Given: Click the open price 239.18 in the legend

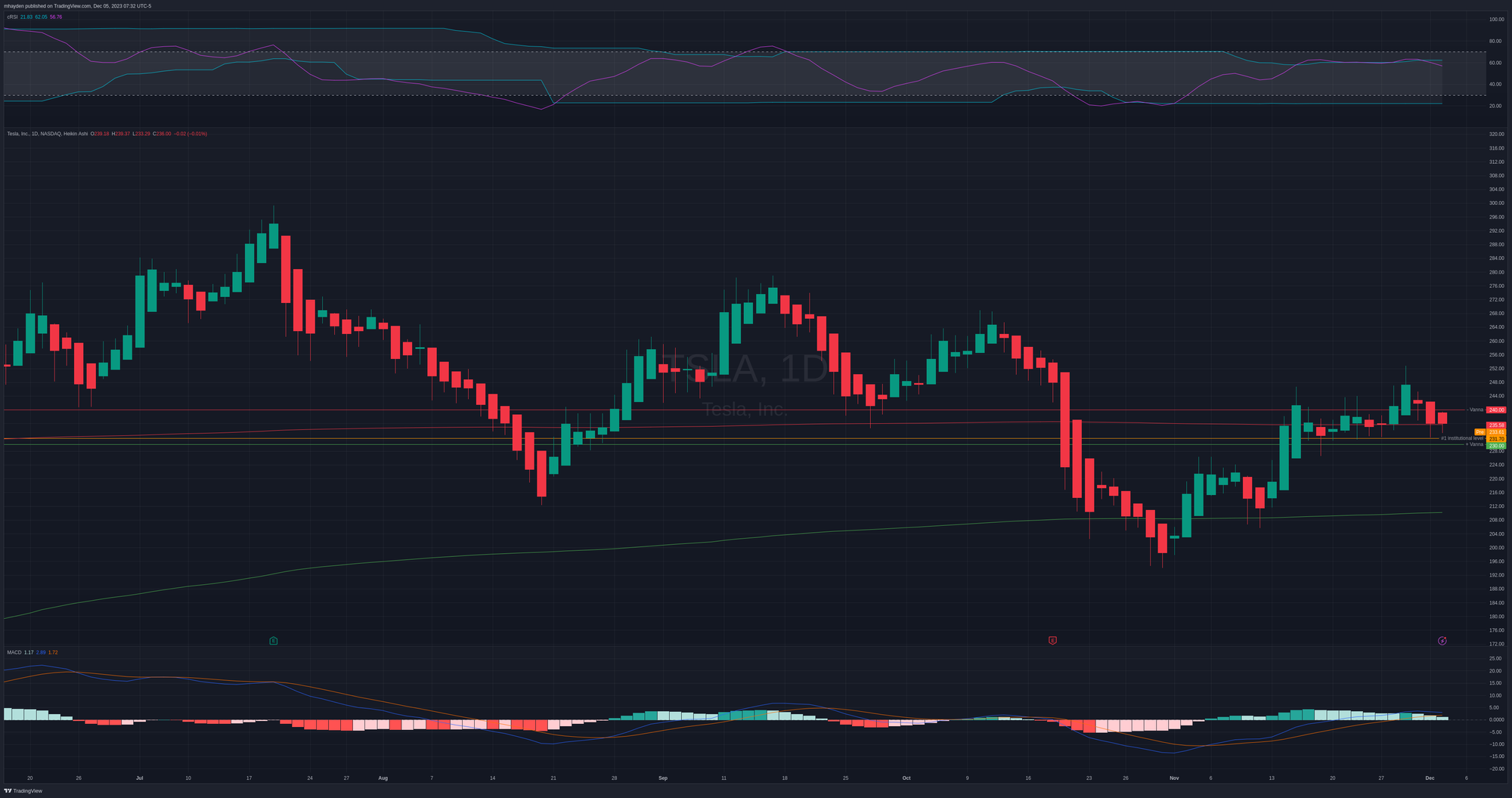Looking at the screenshot, I should click(x=100, y=134).
